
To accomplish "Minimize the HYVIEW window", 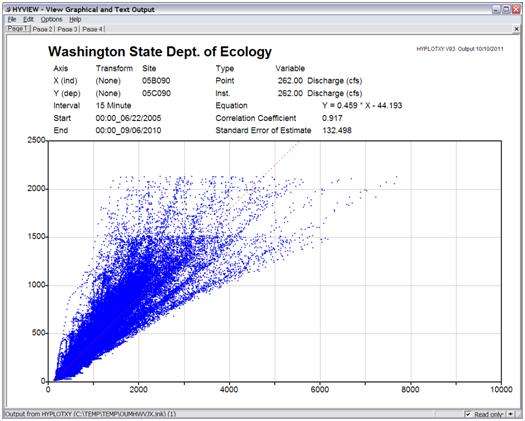I will 496,10.
